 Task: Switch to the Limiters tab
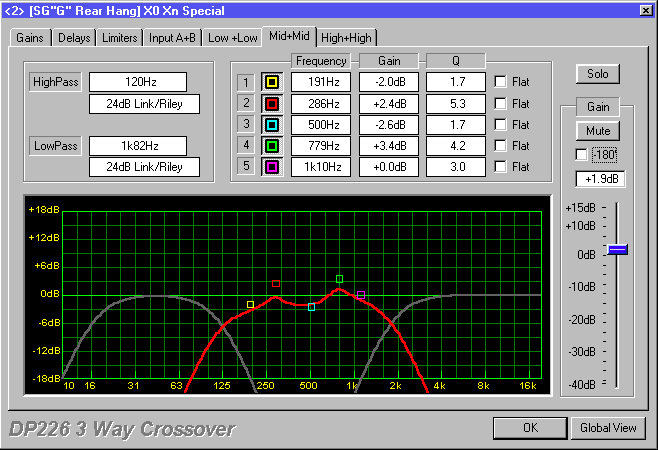pos(118,38)
